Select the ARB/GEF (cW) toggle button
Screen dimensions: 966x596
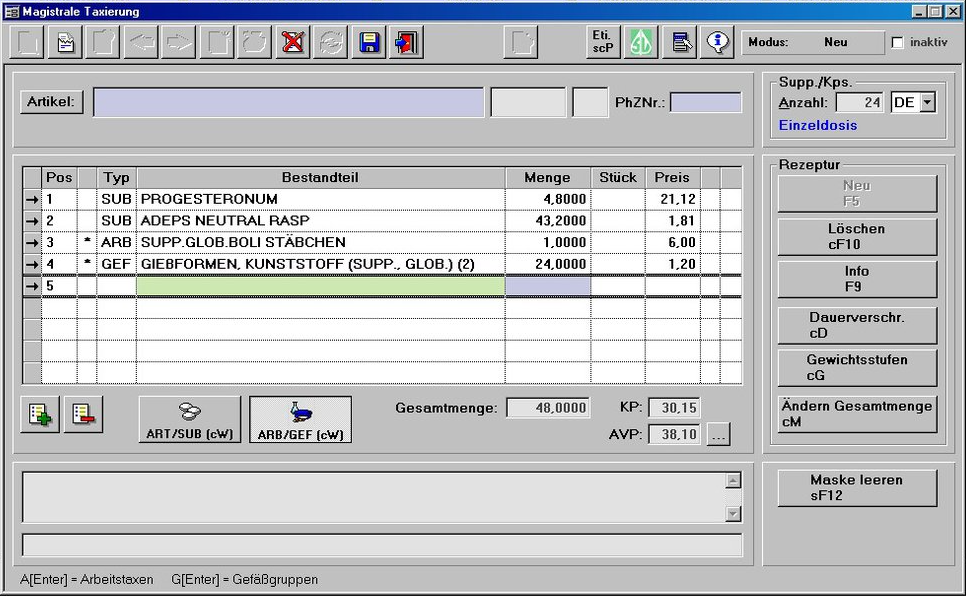[302, 418]
